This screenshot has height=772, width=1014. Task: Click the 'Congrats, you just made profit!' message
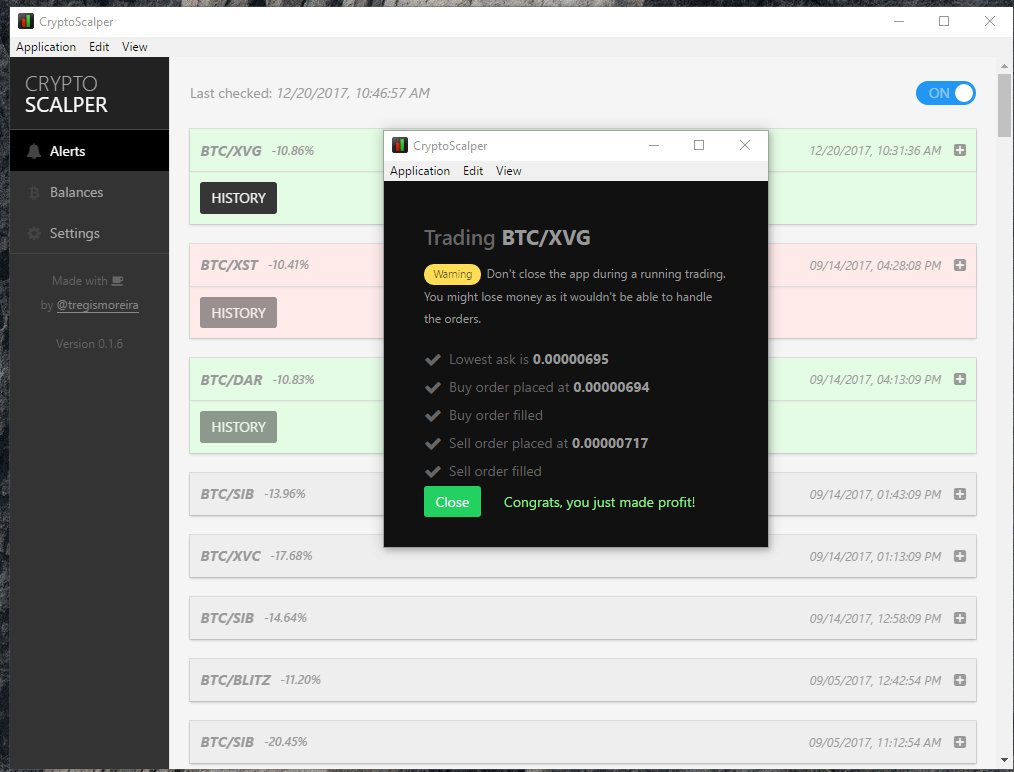click(599, 502)
